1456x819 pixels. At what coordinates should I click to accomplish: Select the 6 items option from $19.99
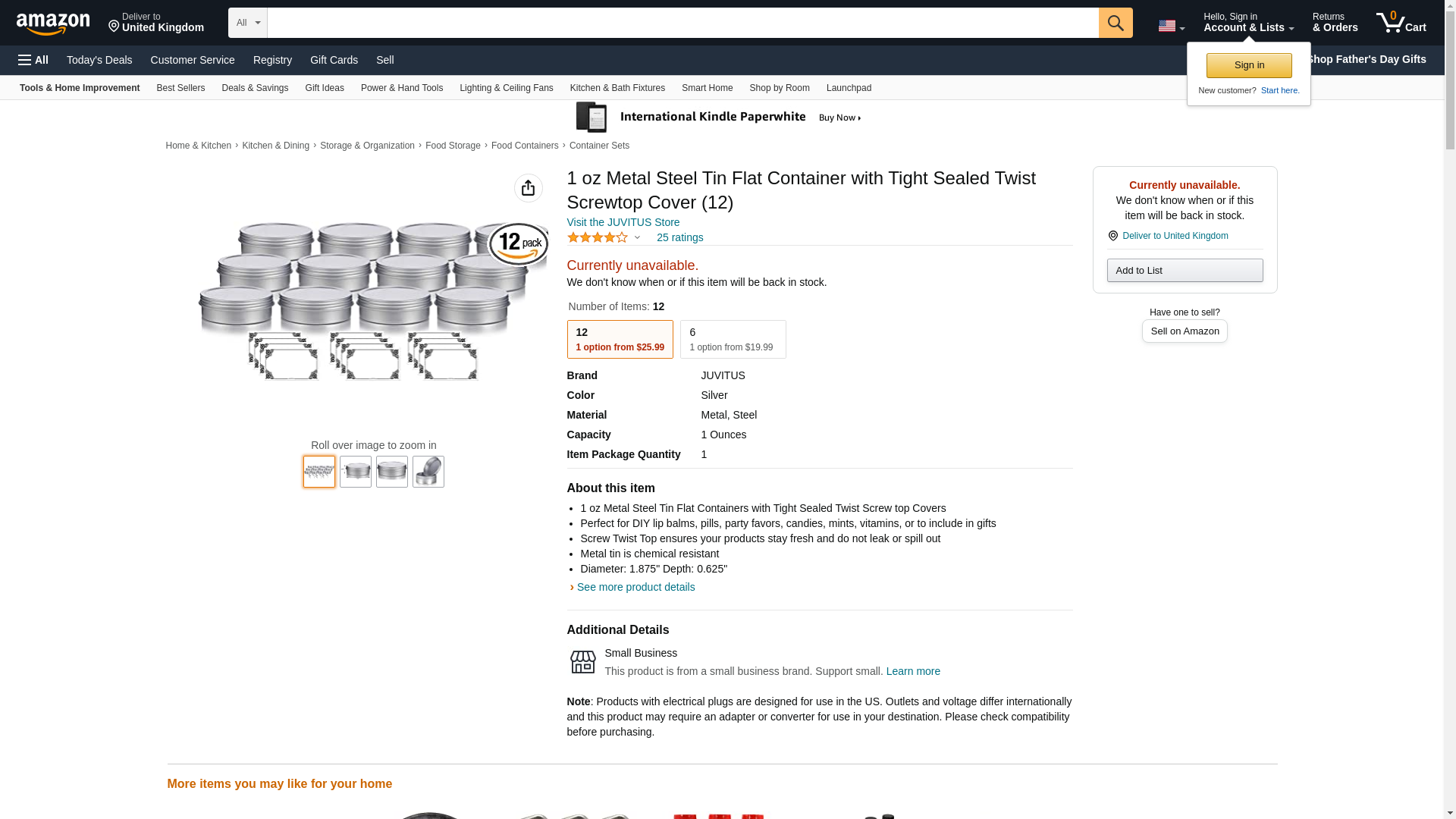733,339
